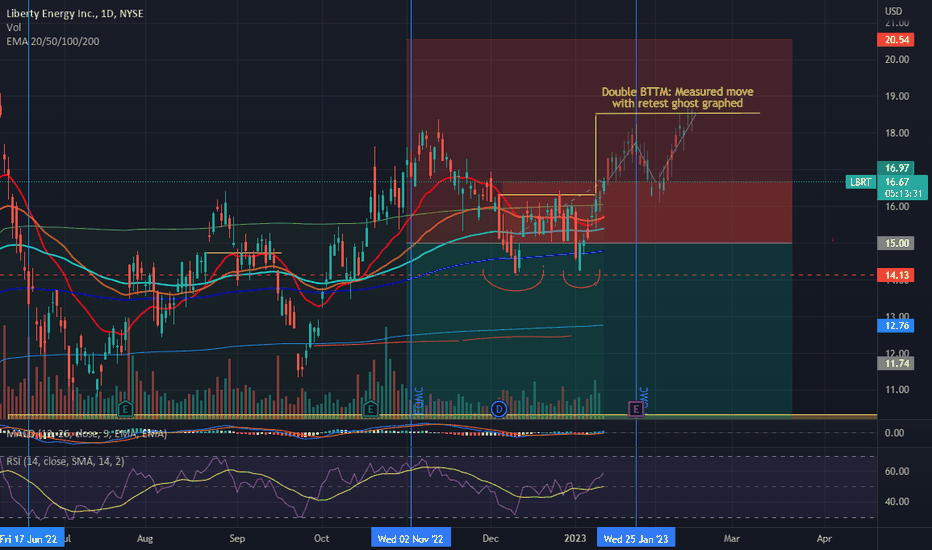Click the 40.00 RSI scale value
Image resolution: width=932 pixels, height=550 pixels.
896,502
